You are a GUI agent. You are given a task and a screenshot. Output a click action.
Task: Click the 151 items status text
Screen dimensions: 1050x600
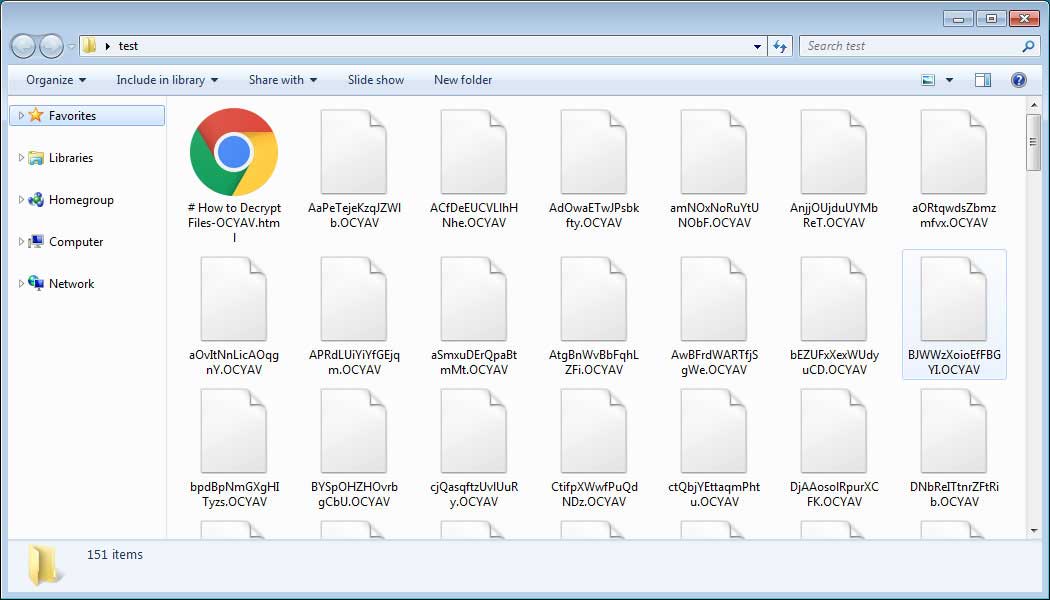click(x=115, y=554)
